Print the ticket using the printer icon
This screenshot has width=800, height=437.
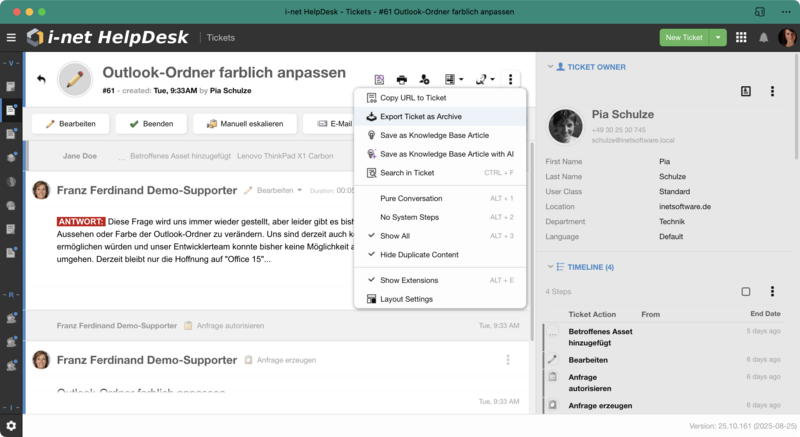(x=402, y=79)
